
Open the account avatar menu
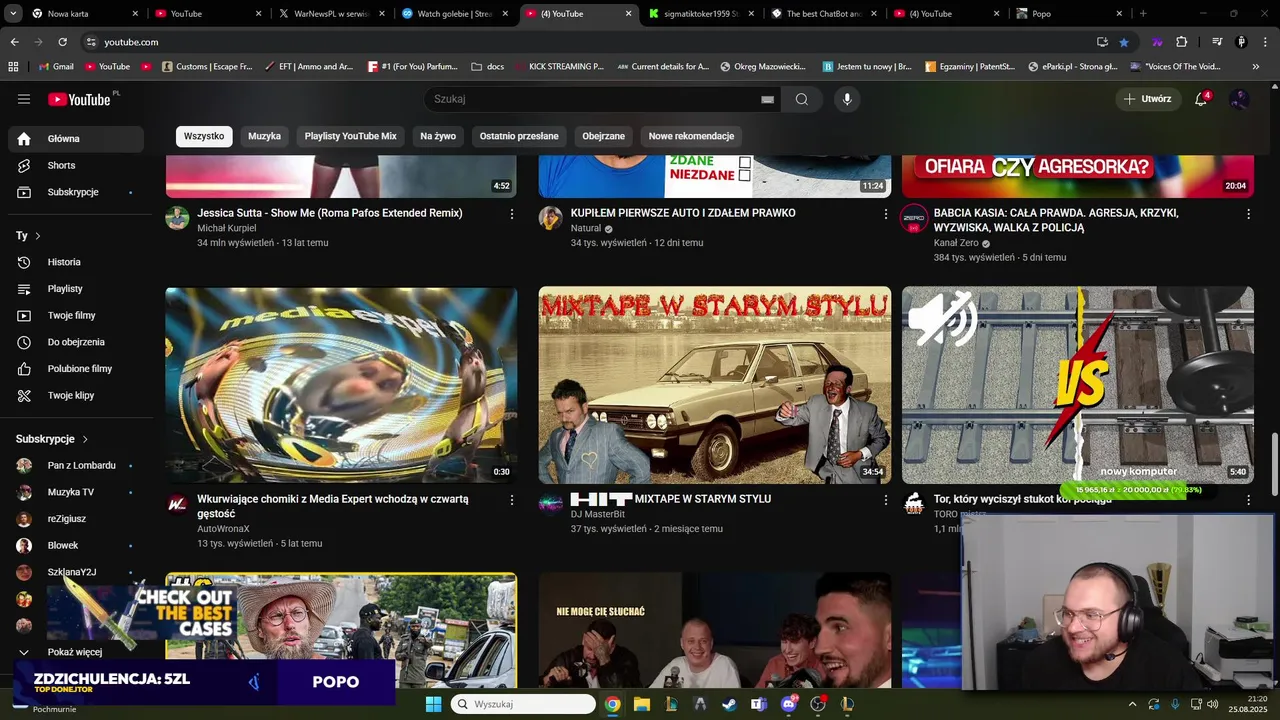[x=1240, y=99]
